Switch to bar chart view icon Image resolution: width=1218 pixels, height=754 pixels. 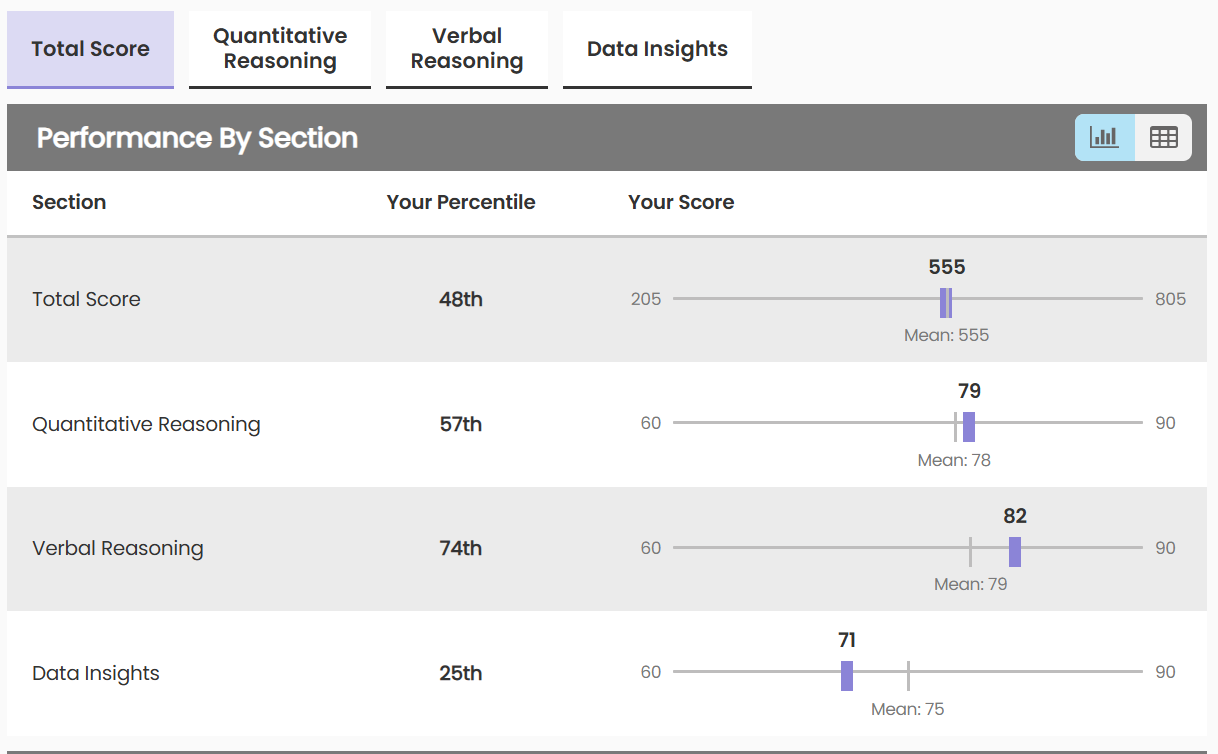pyautogui.click(x=1104, y=138)
